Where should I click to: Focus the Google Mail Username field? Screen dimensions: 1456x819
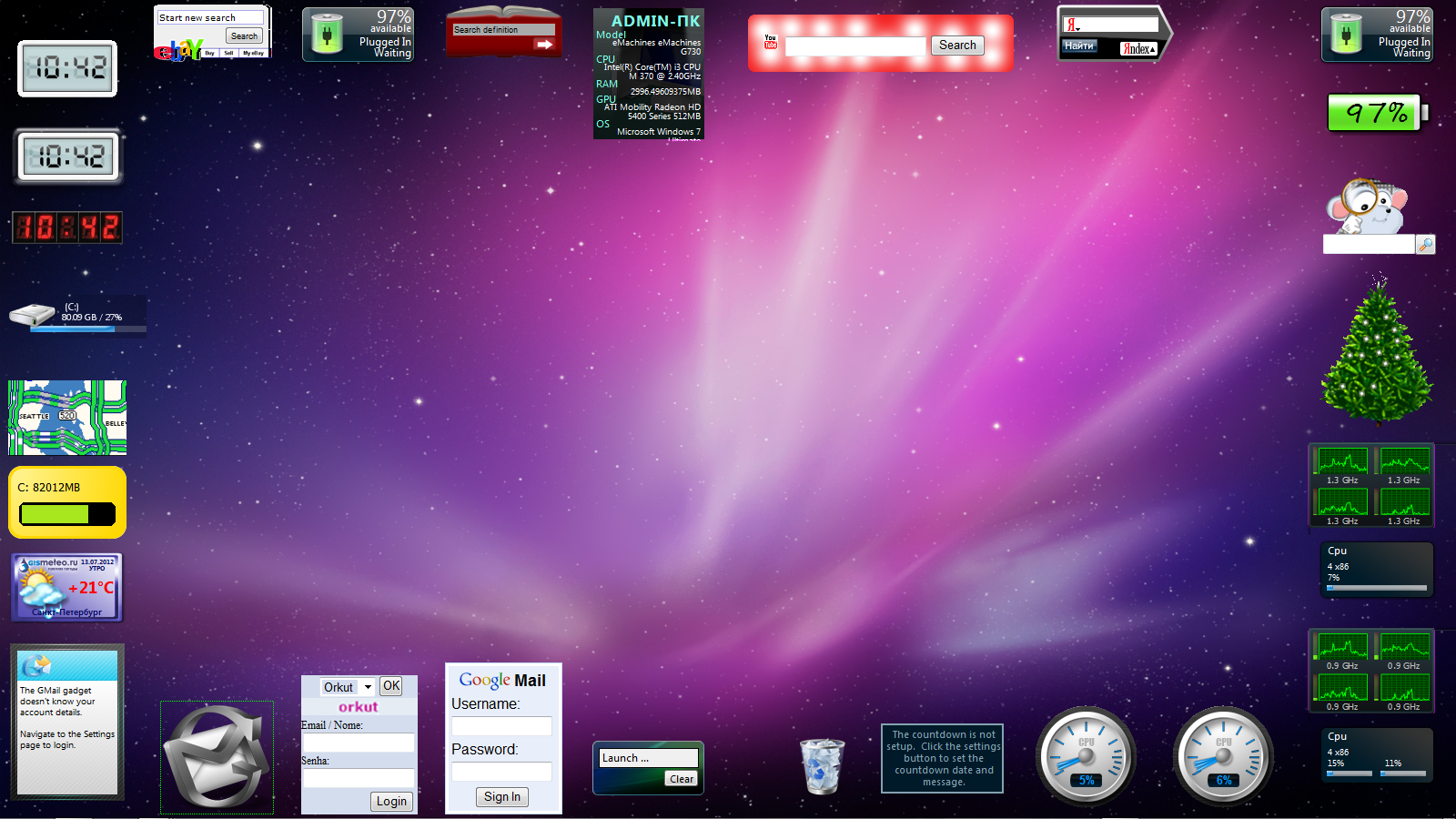[x=501, y=726]
